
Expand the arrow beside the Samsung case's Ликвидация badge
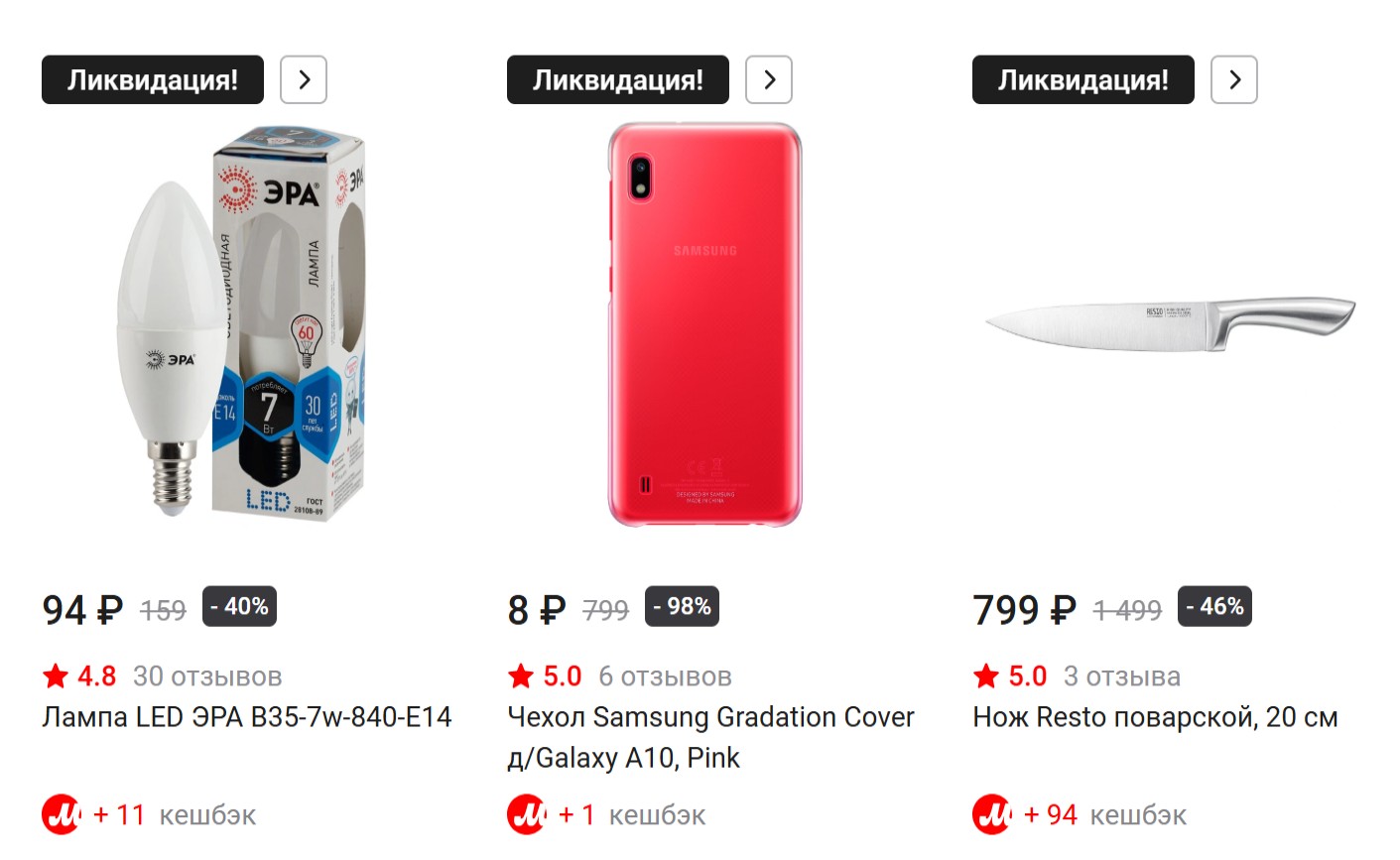click(769, 80)
